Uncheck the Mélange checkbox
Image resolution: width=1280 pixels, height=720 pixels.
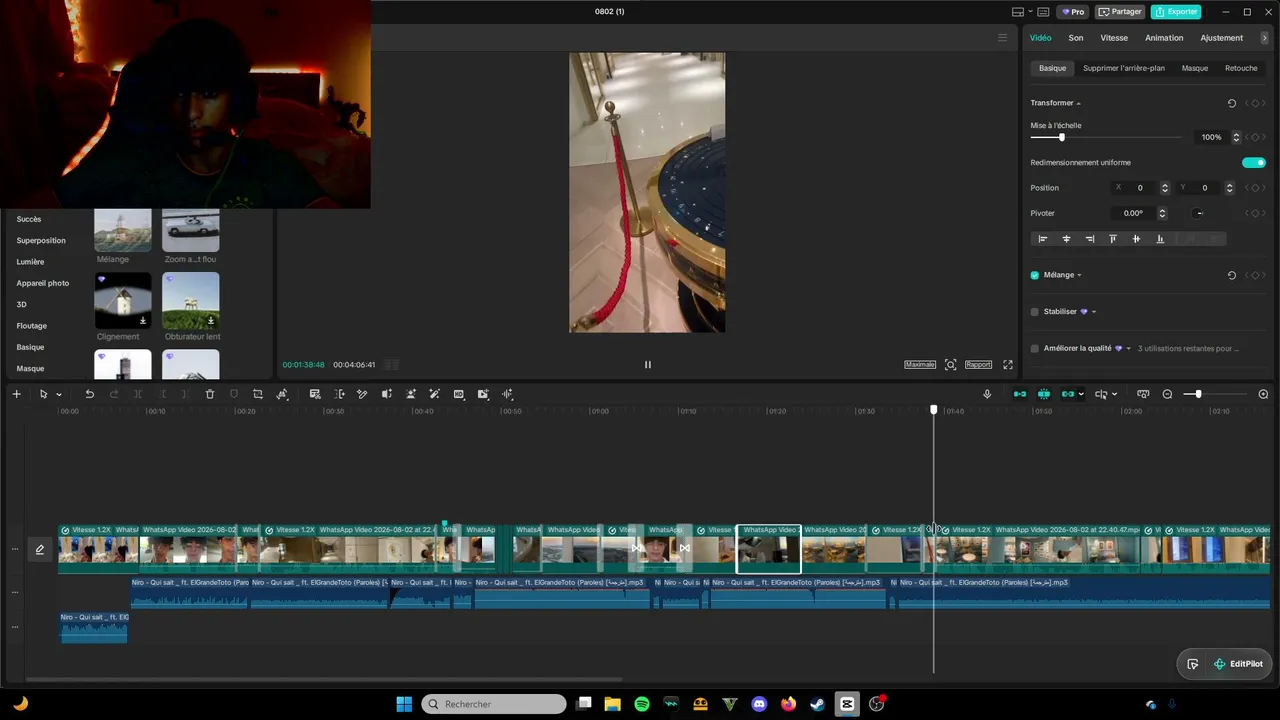[x=1035, y=275]
